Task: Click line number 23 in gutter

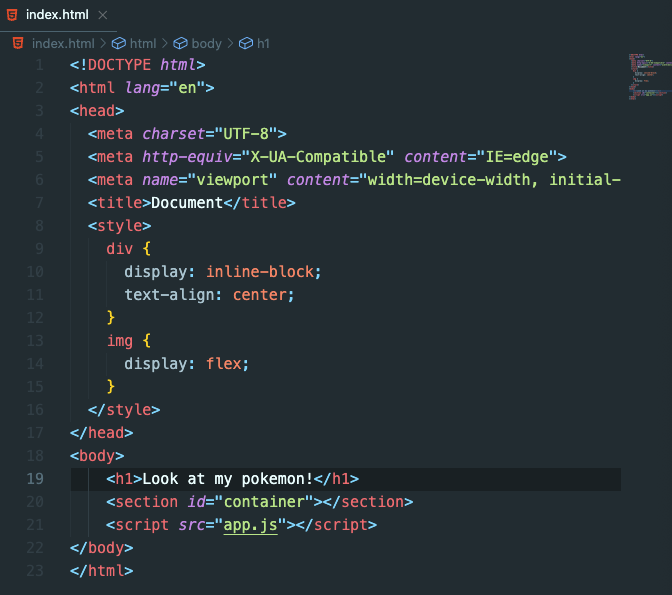Action: pos(35,571)
